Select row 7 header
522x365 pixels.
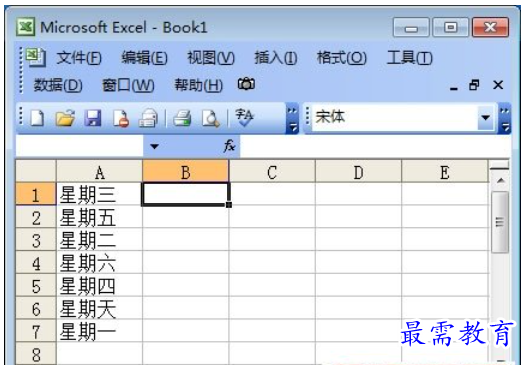pos(36,331)
